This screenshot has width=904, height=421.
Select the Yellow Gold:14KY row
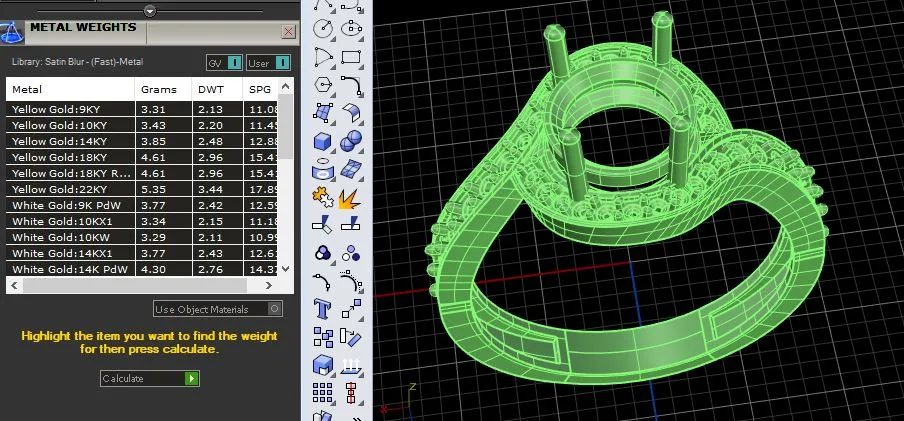[142, 141]
